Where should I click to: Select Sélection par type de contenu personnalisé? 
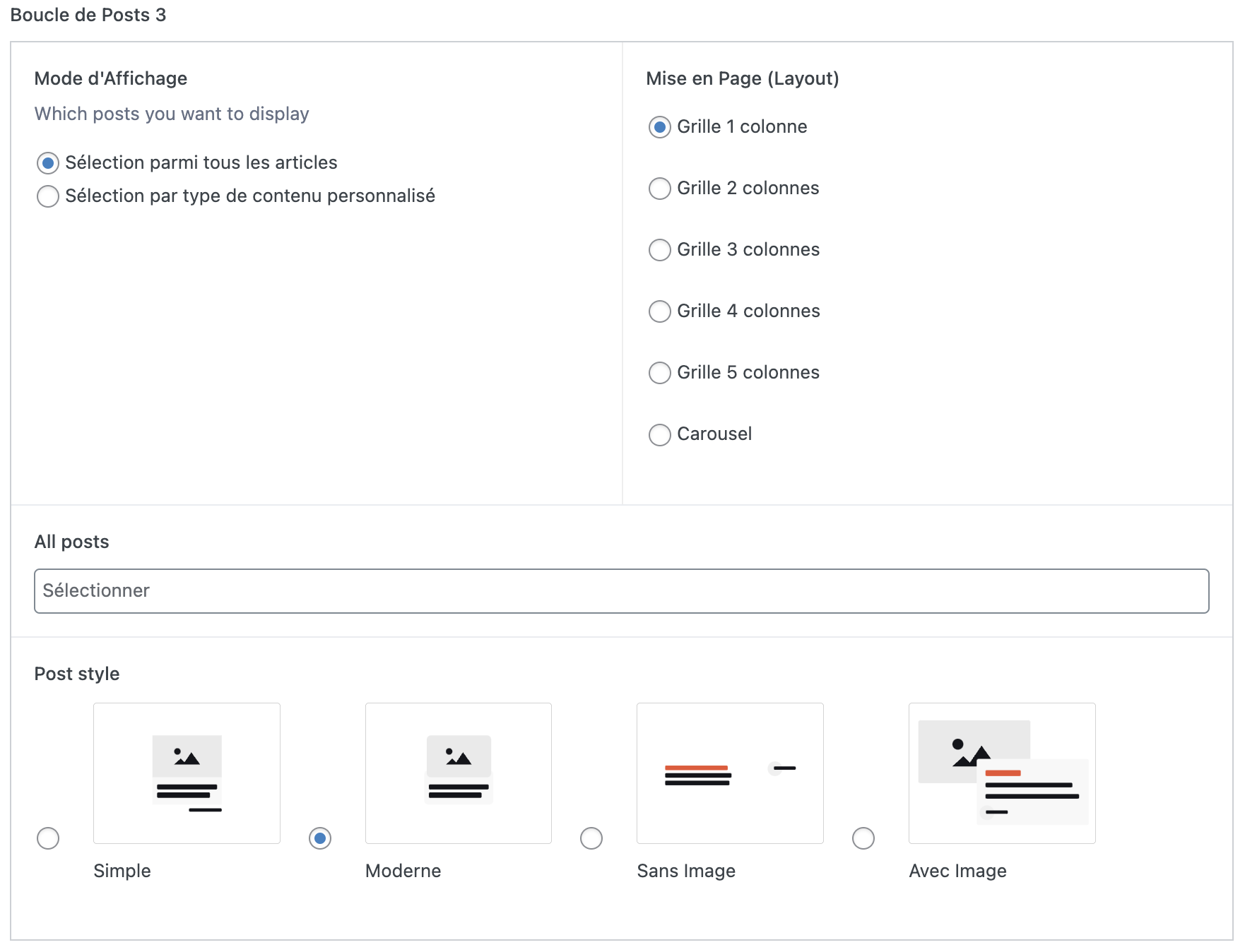coord(48,196)
